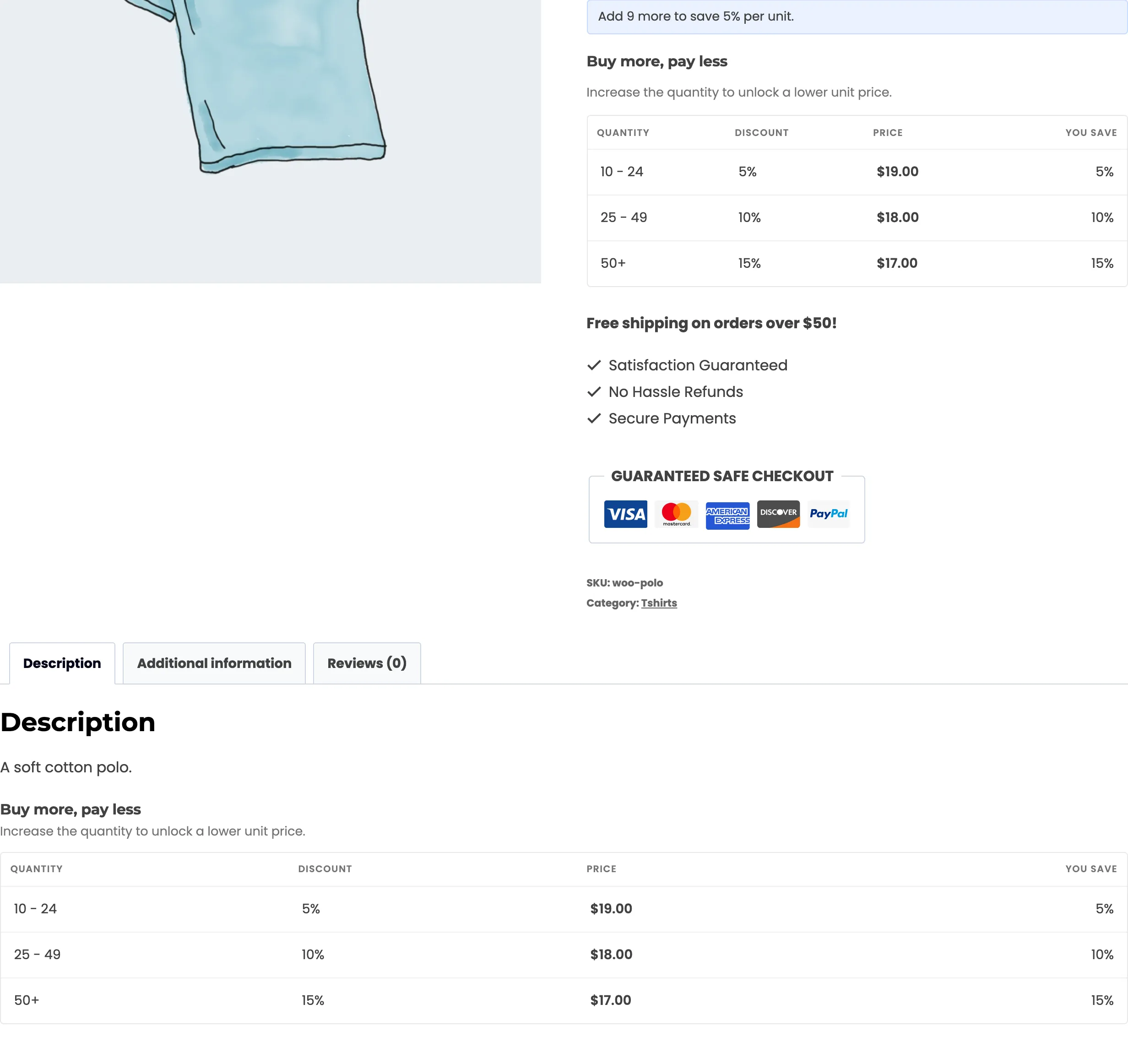This screenshot has width=1128, height=1064.
Task: Click $19.00 price in upper pricing table
Action: 897,172
